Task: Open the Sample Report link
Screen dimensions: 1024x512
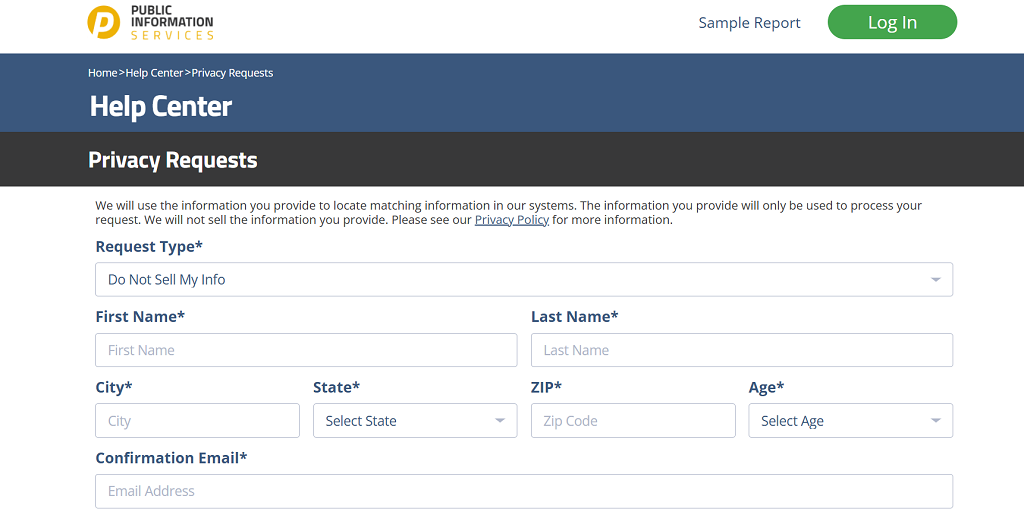Action: point(749,23)
